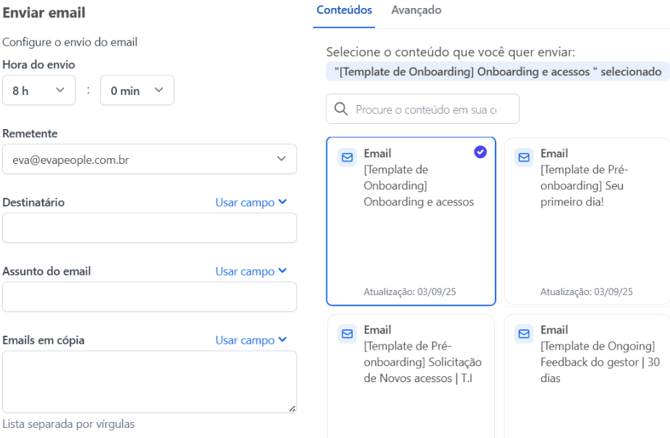
Task: Open Usar campo for Emails em cópia
Action: point(251,340)
